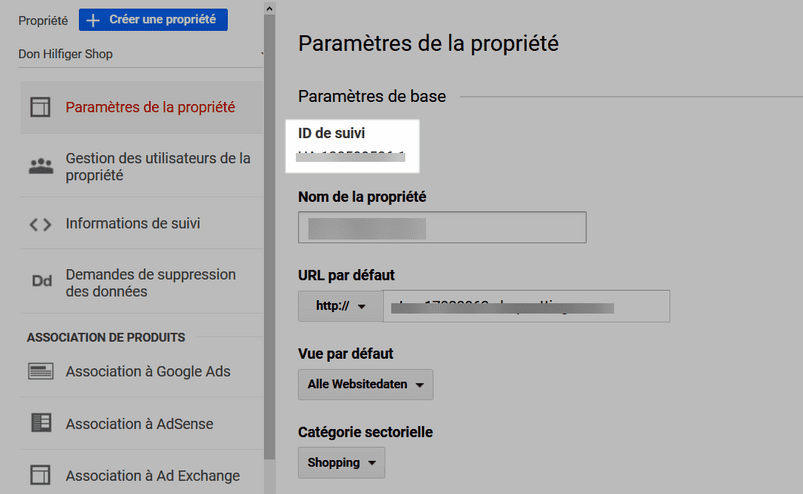This screenshot has width=803, height=494.
Task: Click the Google Ads association icon
Action: [40, 371]
